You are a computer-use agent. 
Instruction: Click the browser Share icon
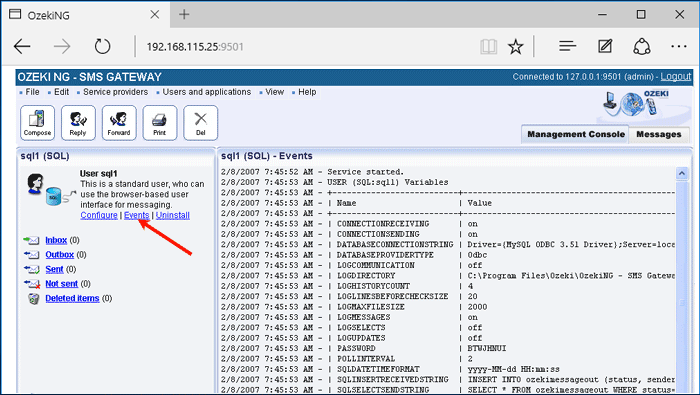tap(642, 46)
